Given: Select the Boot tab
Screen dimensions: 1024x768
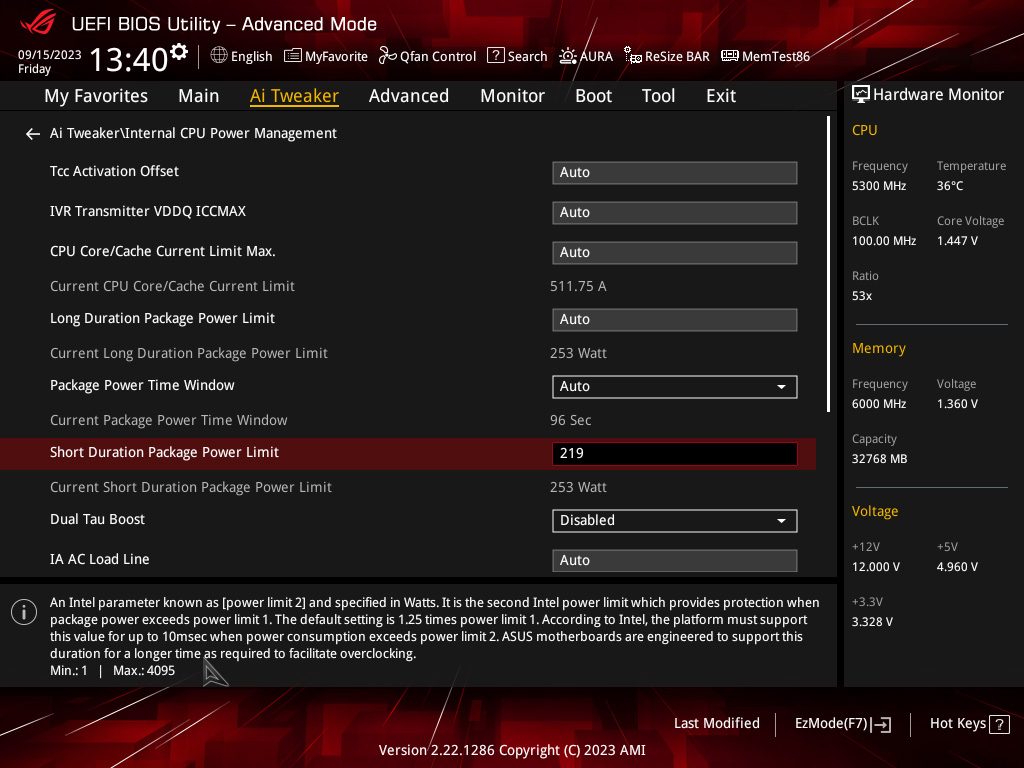Looking at the screenshot, I should coord(593,96).
